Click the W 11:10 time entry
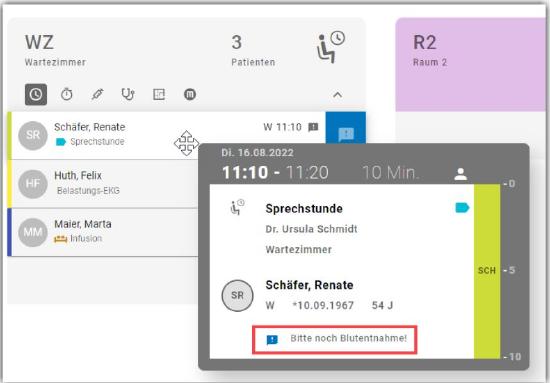This screenshot has height=383, width=550. coord(282,127)
